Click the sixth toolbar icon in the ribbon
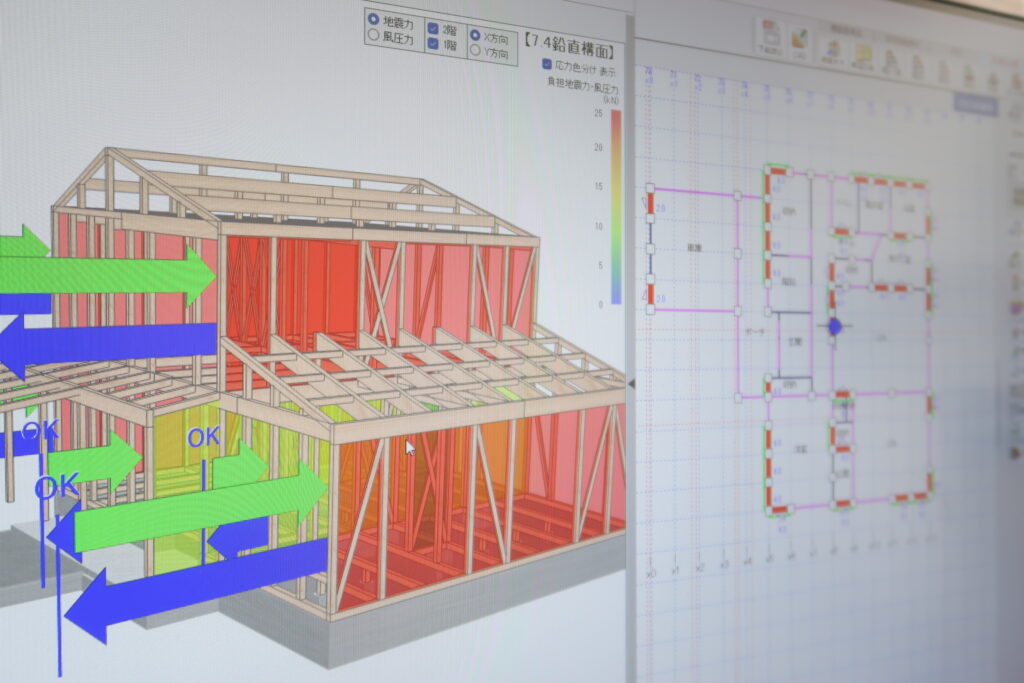Viewport: 1024px width, 683px height. 917,66
